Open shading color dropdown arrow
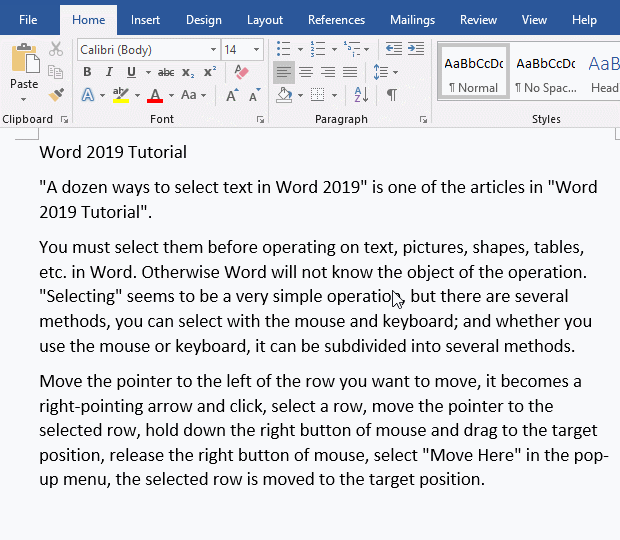 click(301, 95)
